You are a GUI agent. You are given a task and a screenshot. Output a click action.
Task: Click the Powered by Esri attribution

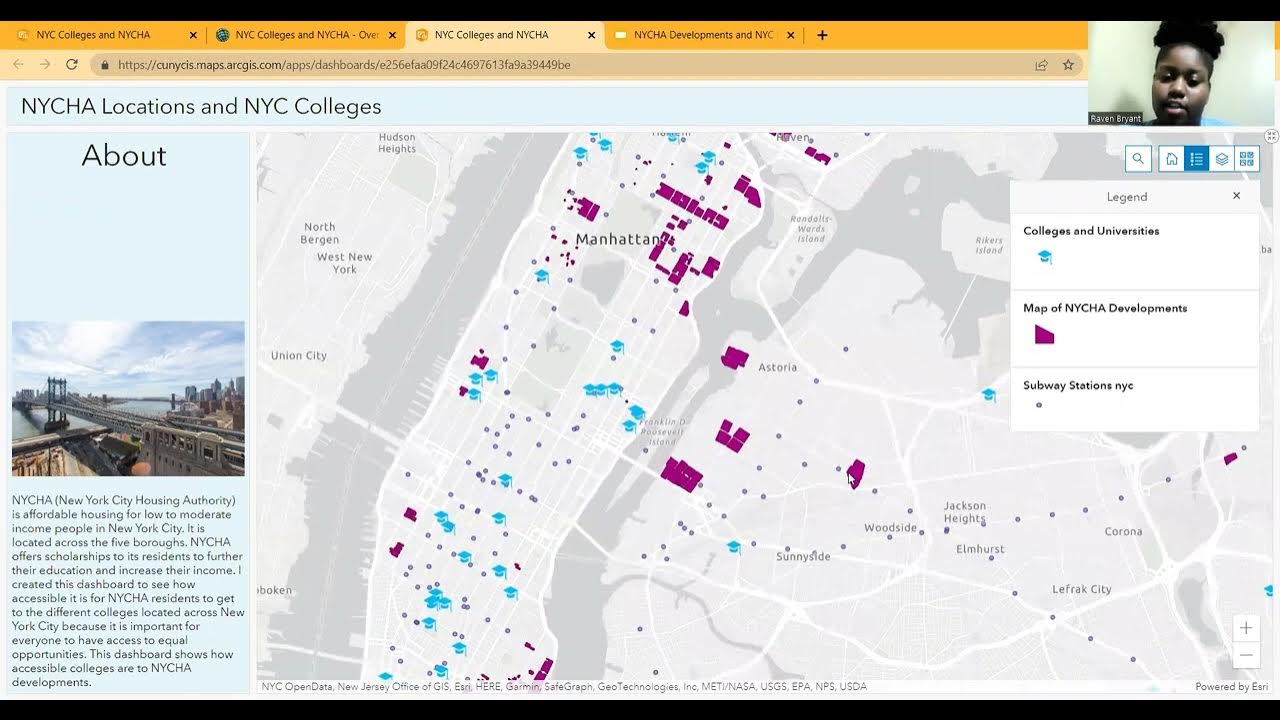[1231, 687]
